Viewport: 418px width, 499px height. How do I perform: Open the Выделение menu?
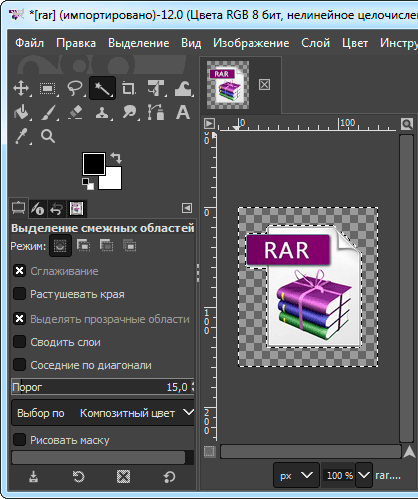click(x=139, y=43)
